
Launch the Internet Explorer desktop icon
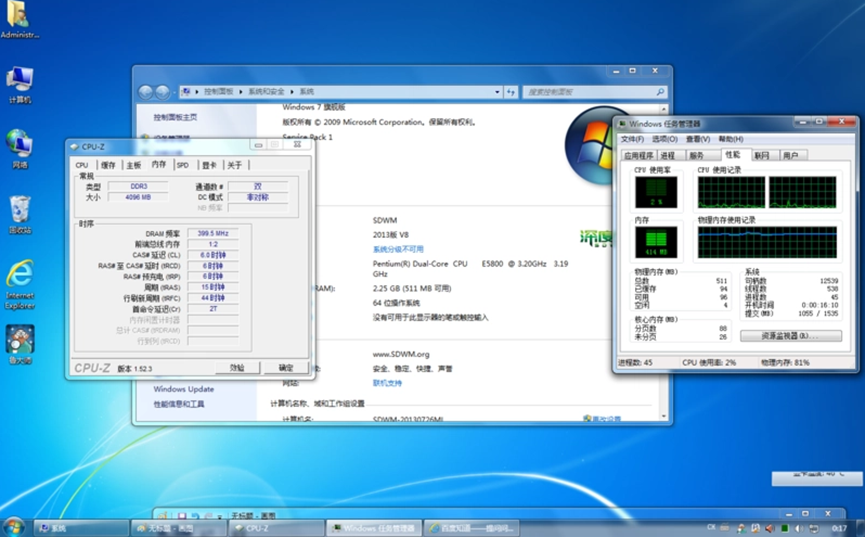coord(20,285)
